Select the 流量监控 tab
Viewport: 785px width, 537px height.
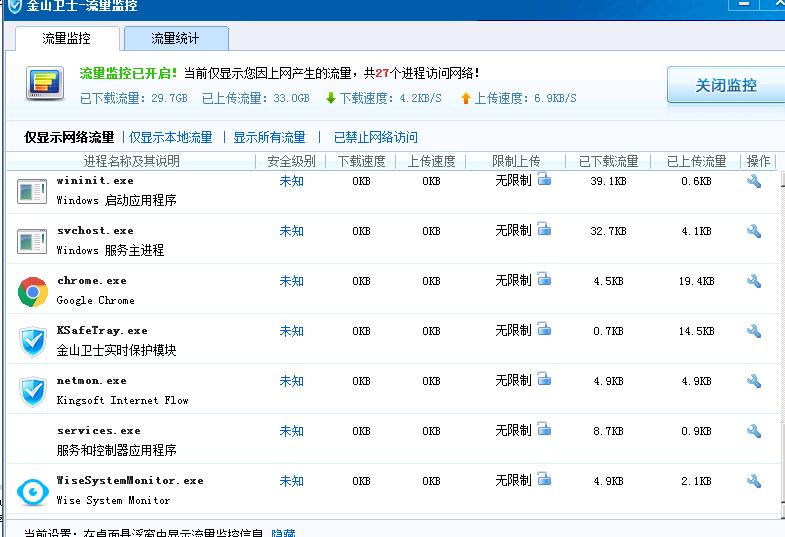click(66, 39)
